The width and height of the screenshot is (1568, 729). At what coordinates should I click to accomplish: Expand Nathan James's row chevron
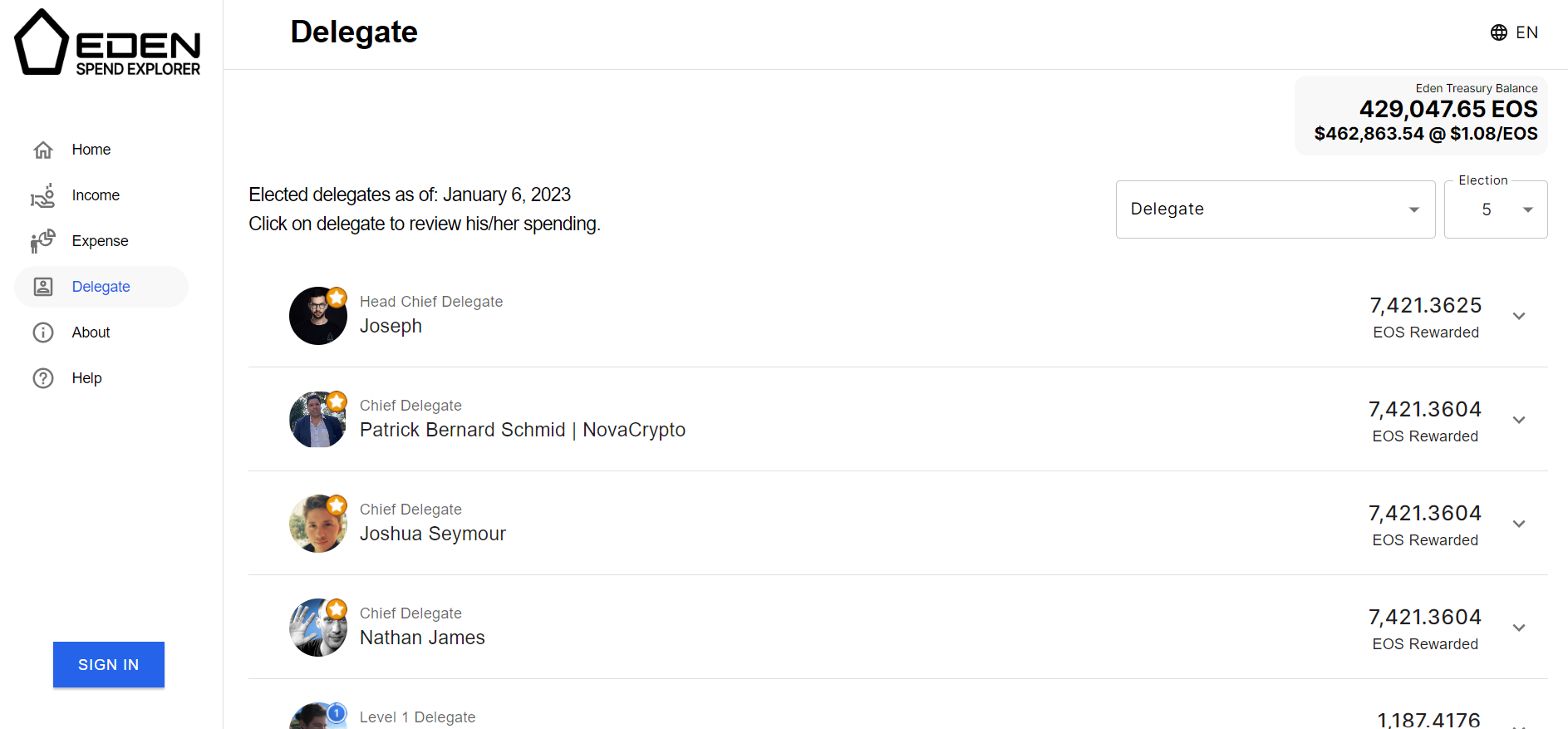tap(1519, 628)
